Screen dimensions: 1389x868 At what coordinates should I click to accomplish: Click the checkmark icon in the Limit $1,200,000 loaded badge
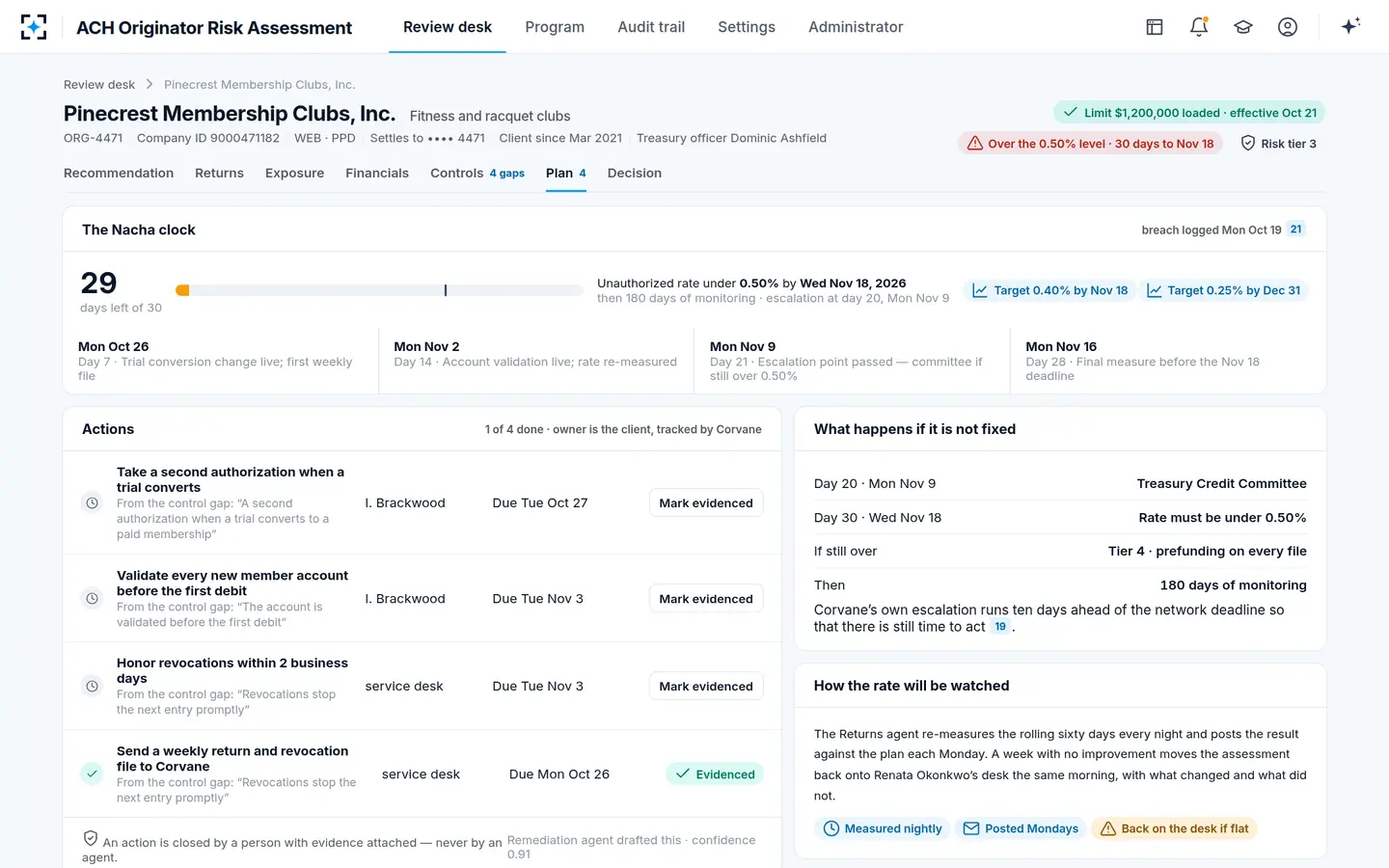point(1070,112)
